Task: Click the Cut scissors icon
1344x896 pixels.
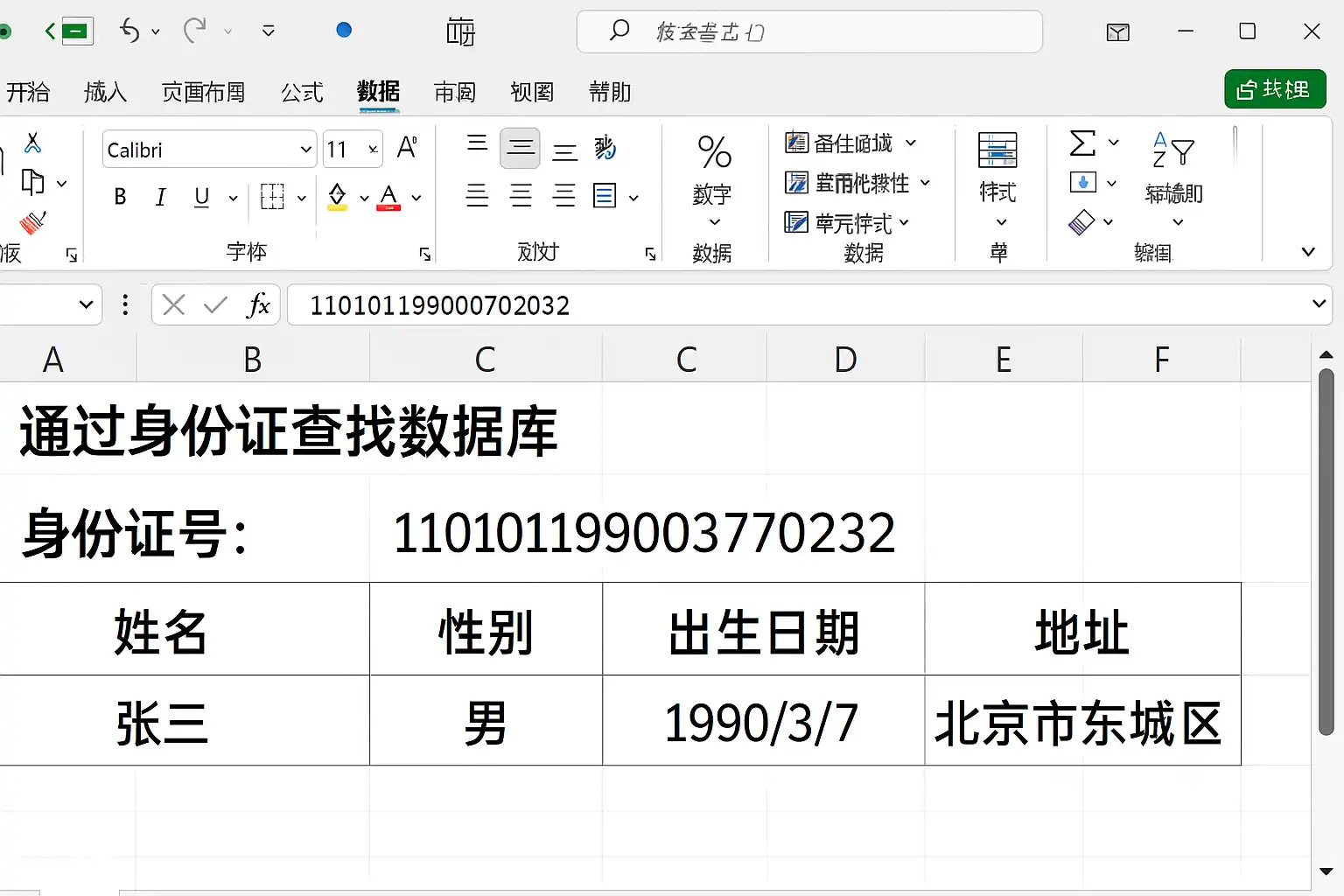Action: coord(33,143)
